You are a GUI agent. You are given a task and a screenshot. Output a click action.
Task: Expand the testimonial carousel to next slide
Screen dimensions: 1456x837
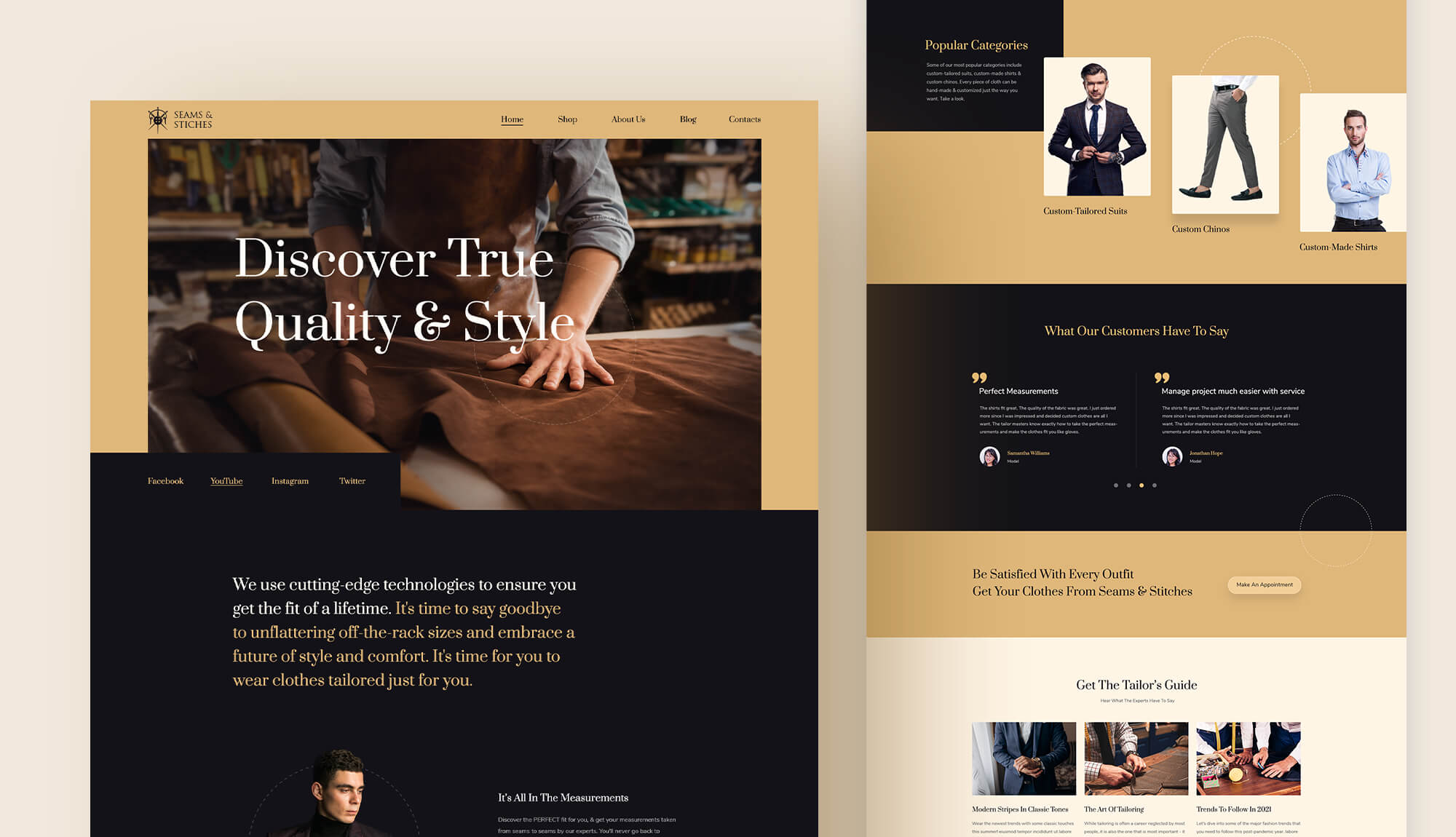[1155, 485]
